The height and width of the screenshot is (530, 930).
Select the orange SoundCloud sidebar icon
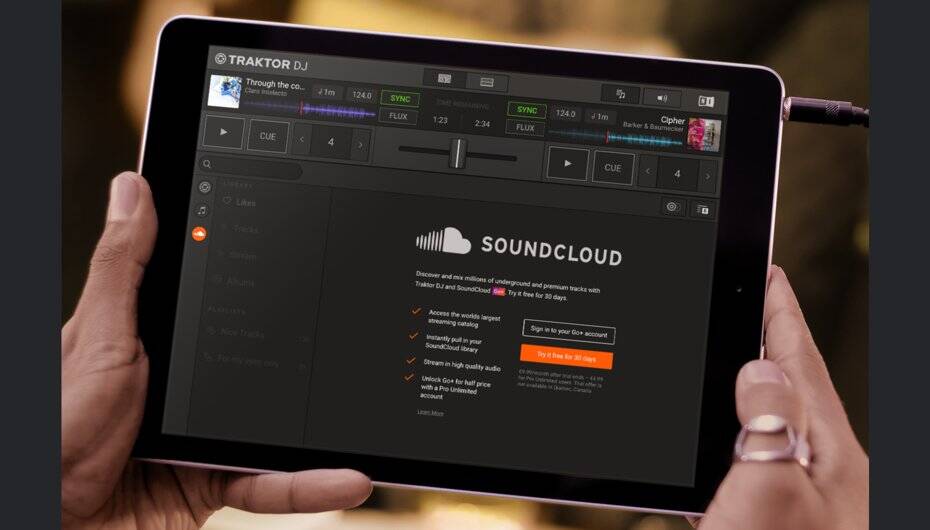click(199, 235)
